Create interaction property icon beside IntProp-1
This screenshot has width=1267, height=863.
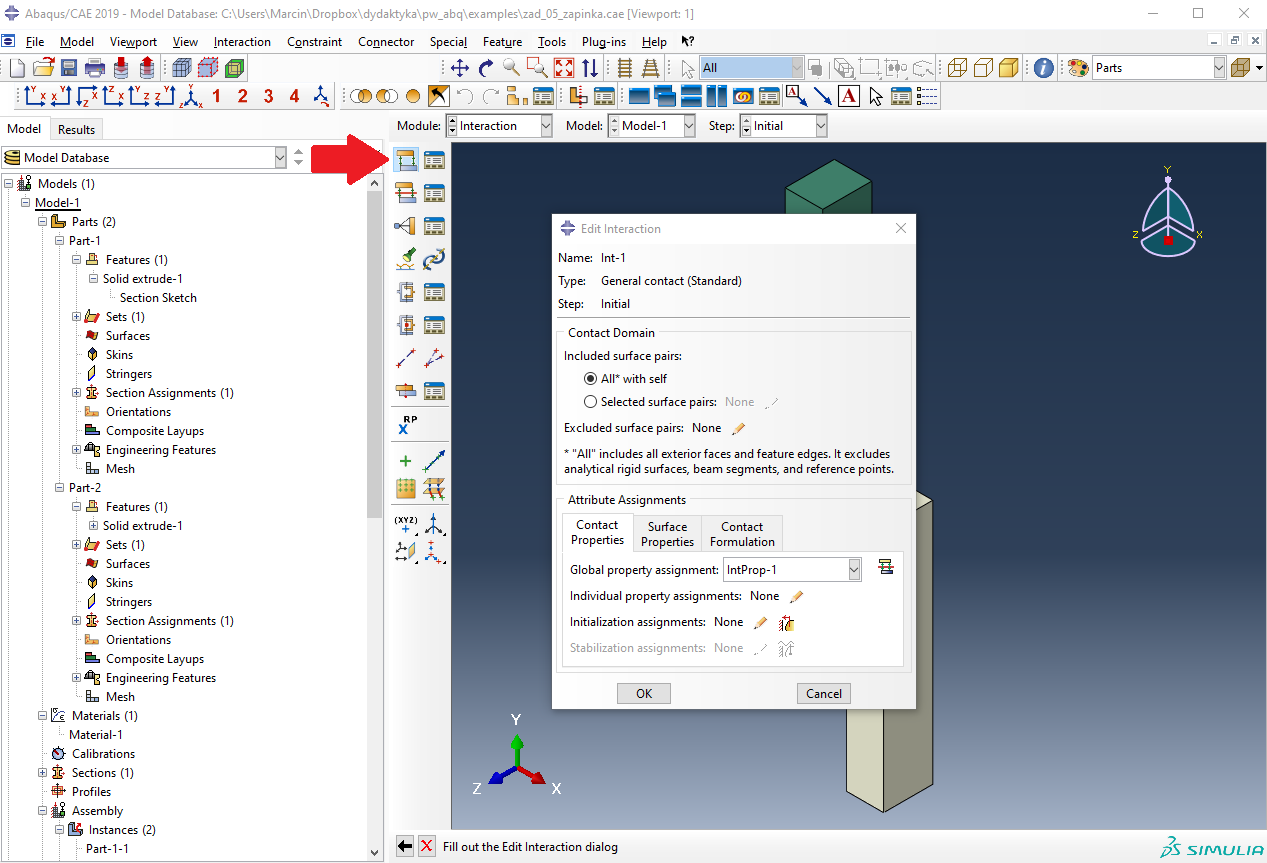tap(884, 568)
